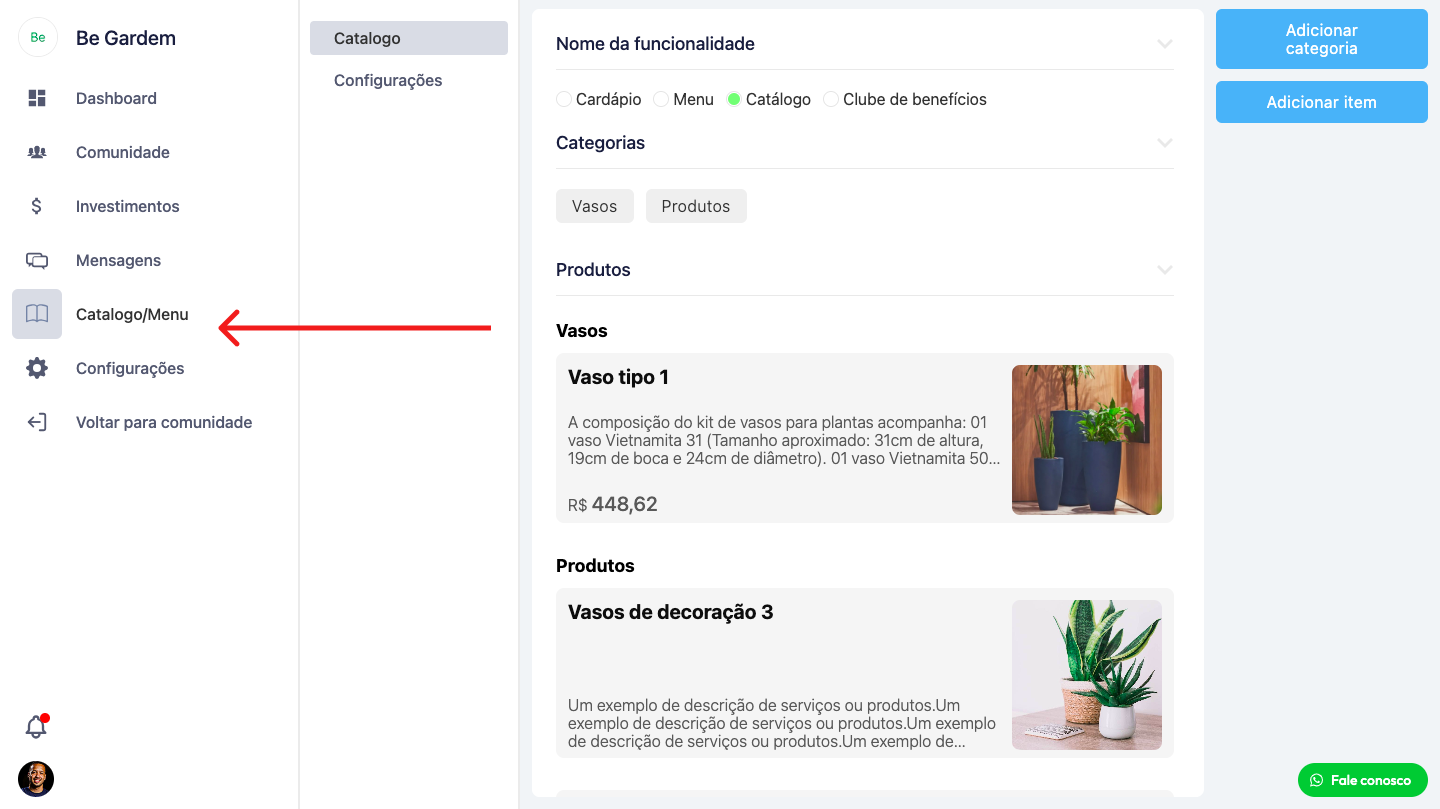1440x809 pixels.
Task: Select the Cardápio radio option
Action: pyautogui.click(x=564, y=99)
